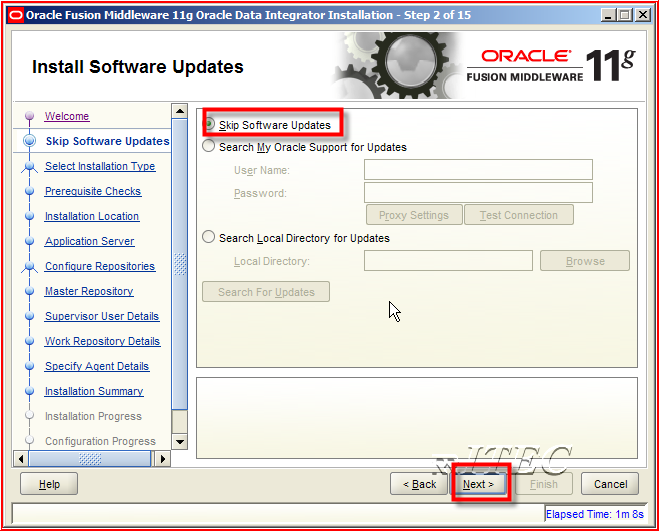Image resolution: width=659 pixels, height=531 pixels.
Task: Click the Skip Software Updates step indicator icon
Action: tap(29, 140)
